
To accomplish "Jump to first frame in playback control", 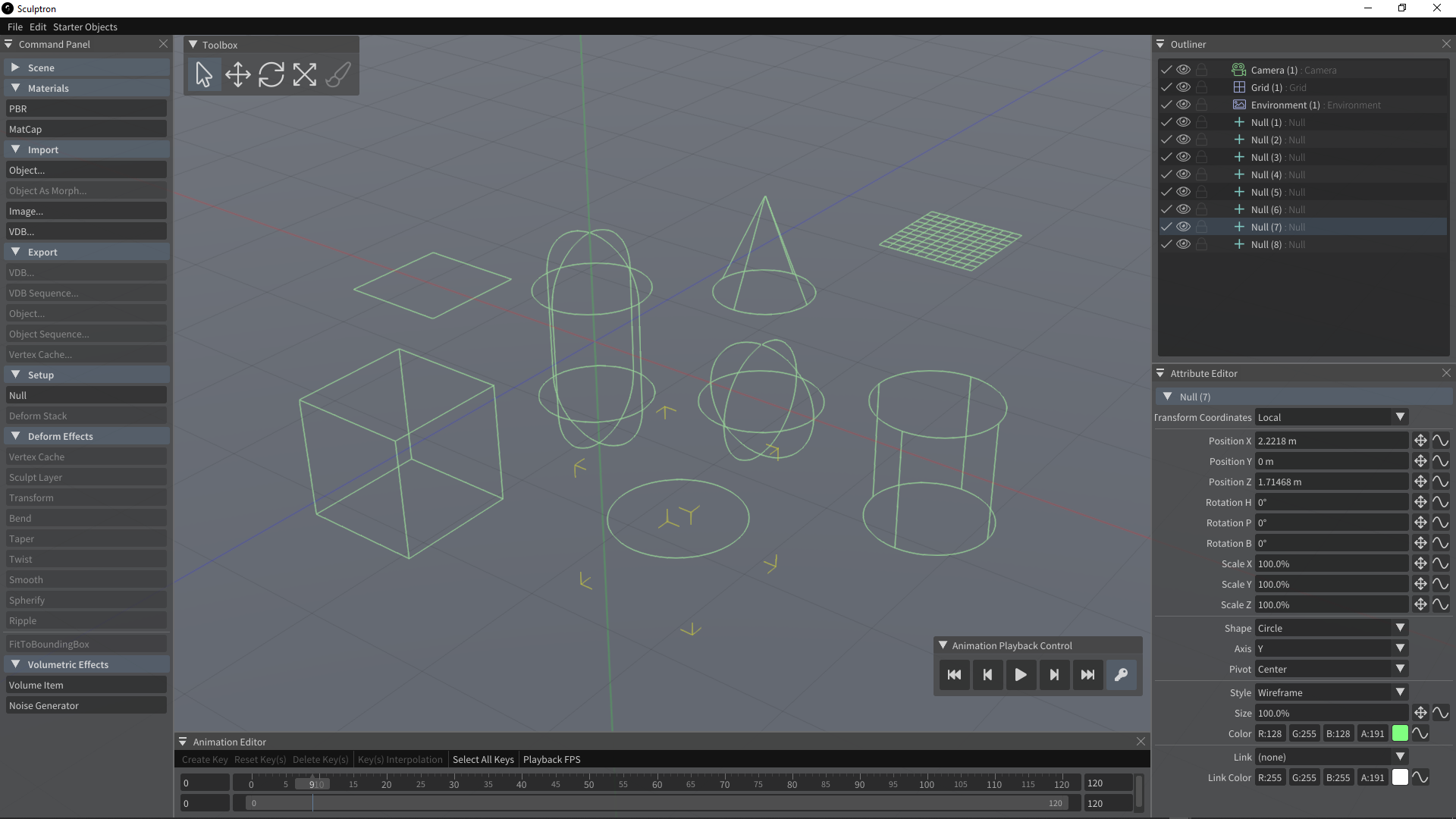I will pyautogui.click(x=954, y=675).
